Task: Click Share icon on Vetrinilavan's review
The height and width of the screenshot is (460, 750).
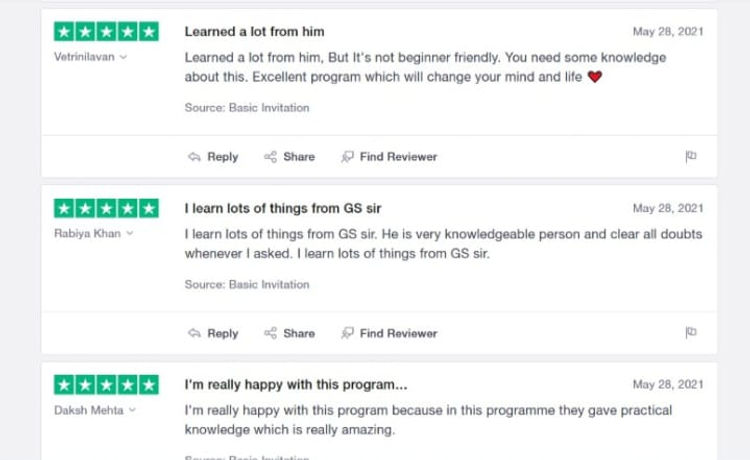Action: 270,157
